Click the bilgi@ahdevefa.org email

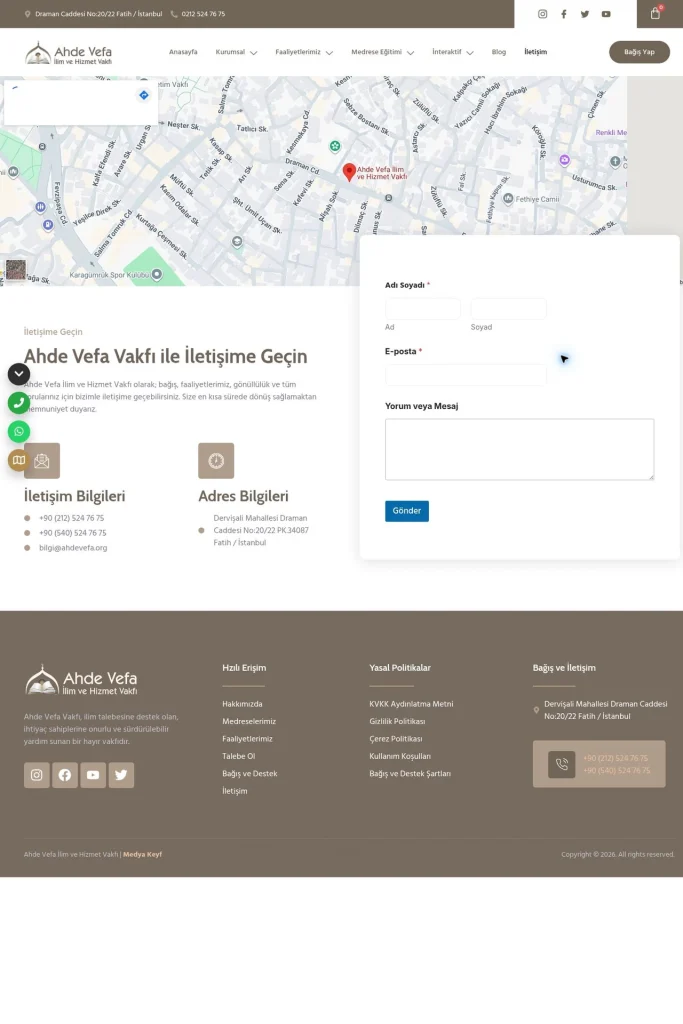73,548
